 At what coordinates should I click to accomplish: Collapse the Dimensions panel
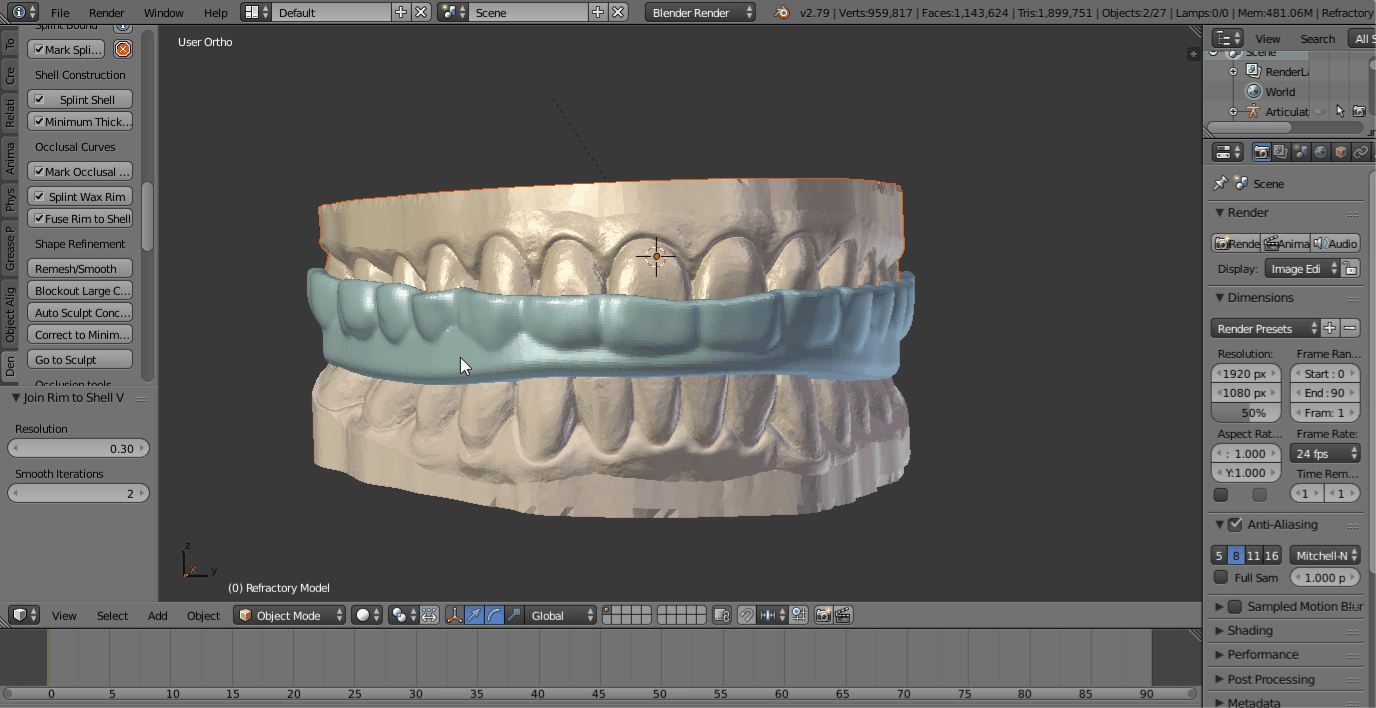(1220, 297)
